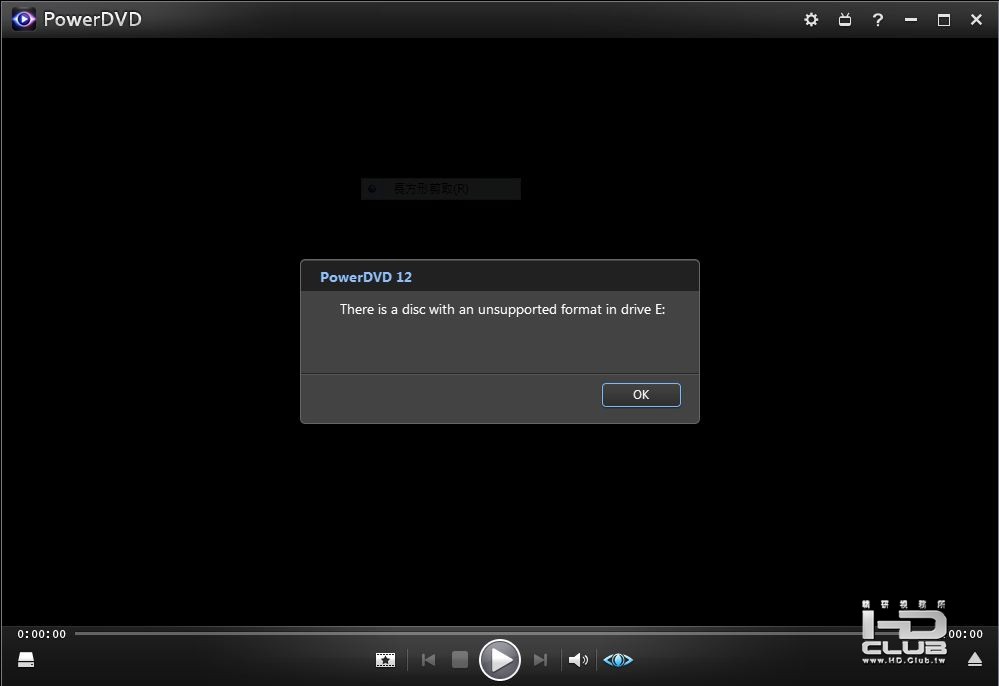Click OK in the PowerDVD 12 dialog

(x=641, y=395)
